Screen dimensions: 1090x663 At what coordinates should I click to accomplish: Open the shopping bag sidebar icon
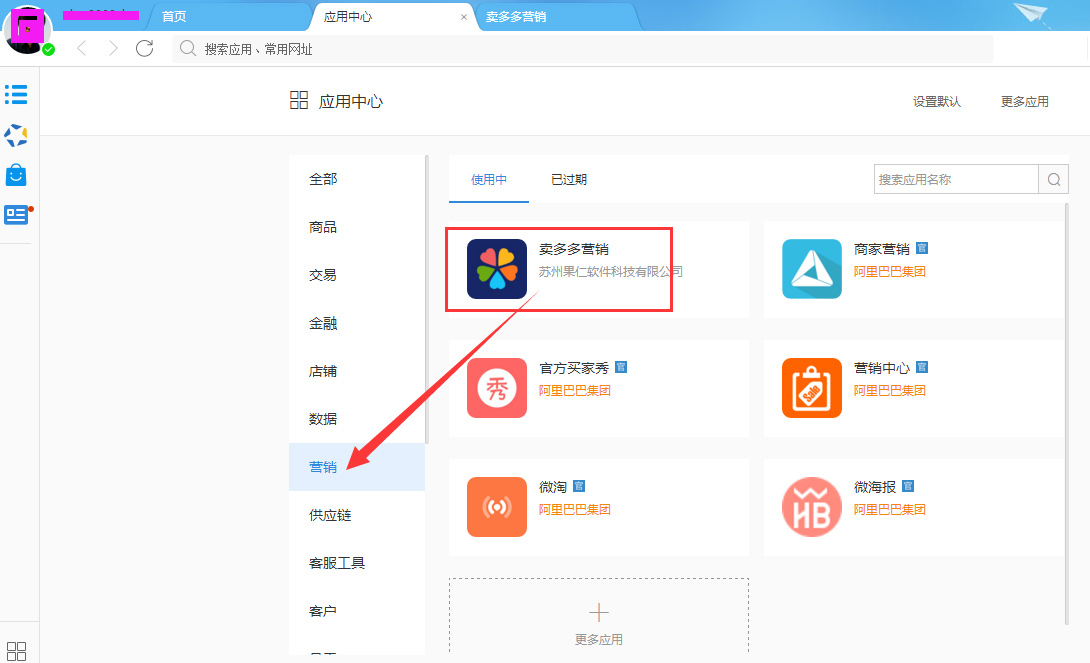point(16,175)
